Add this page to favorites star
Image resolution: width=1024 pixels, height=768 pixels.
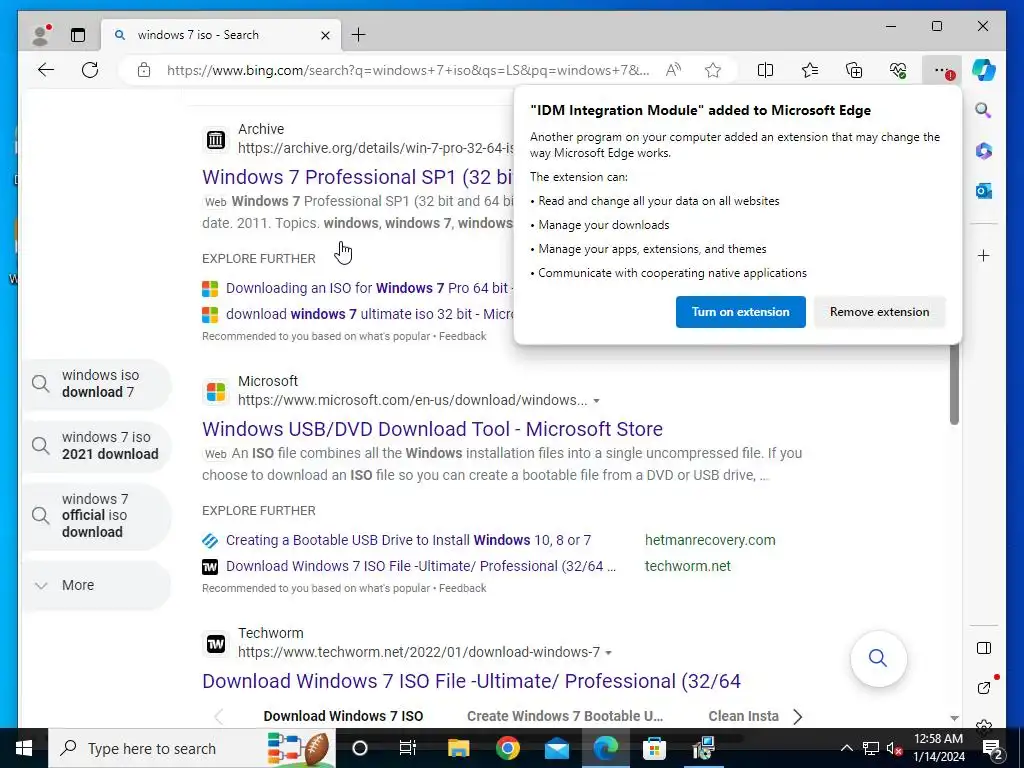[712, 70]
